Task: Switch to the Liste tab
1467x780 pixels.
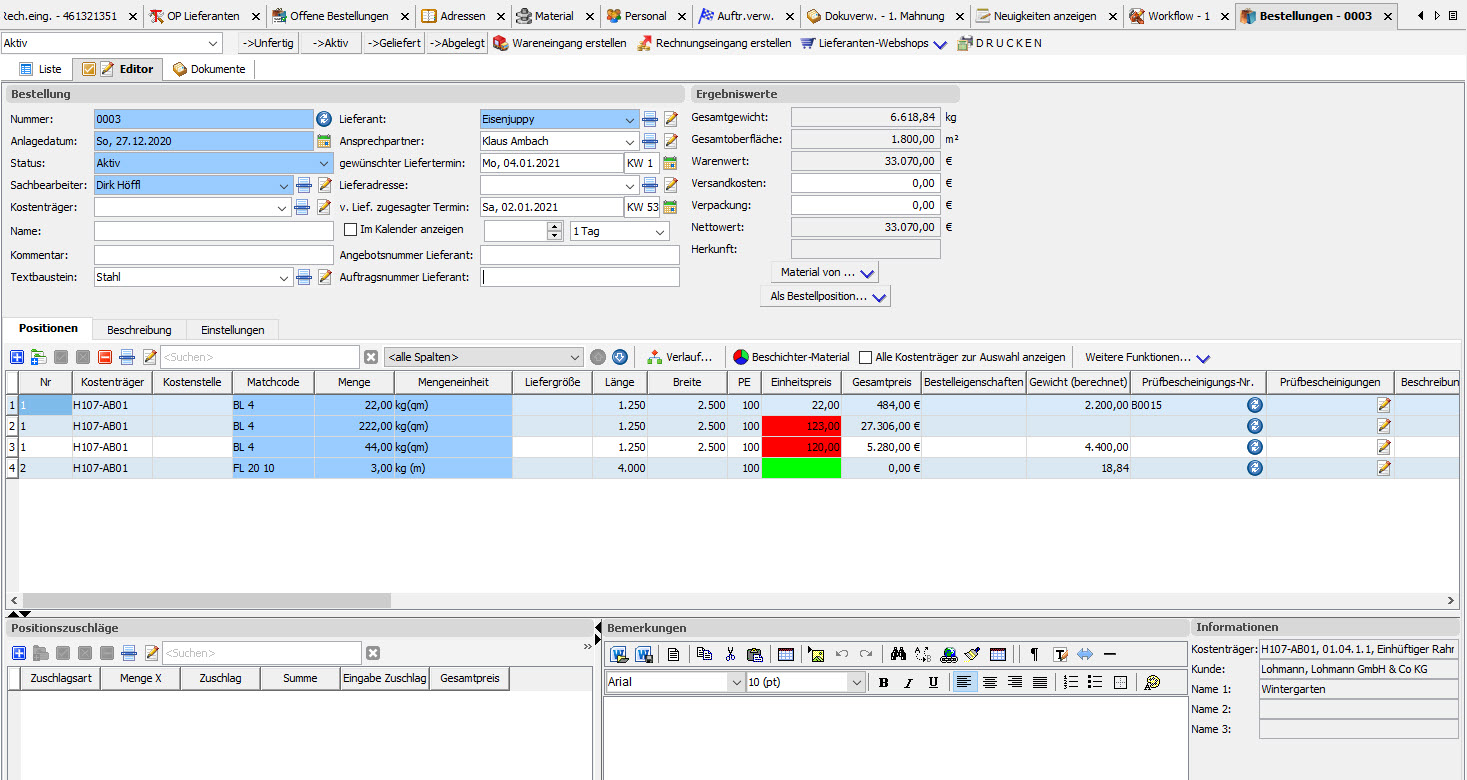Action: click(41, 69)
